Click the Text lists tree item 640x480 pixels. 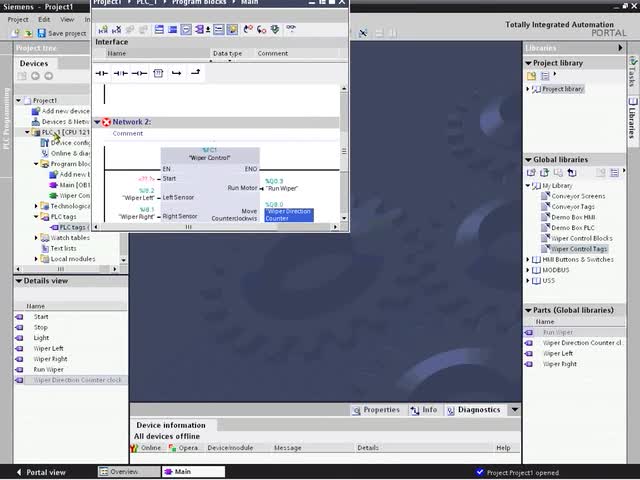[63, 249]
